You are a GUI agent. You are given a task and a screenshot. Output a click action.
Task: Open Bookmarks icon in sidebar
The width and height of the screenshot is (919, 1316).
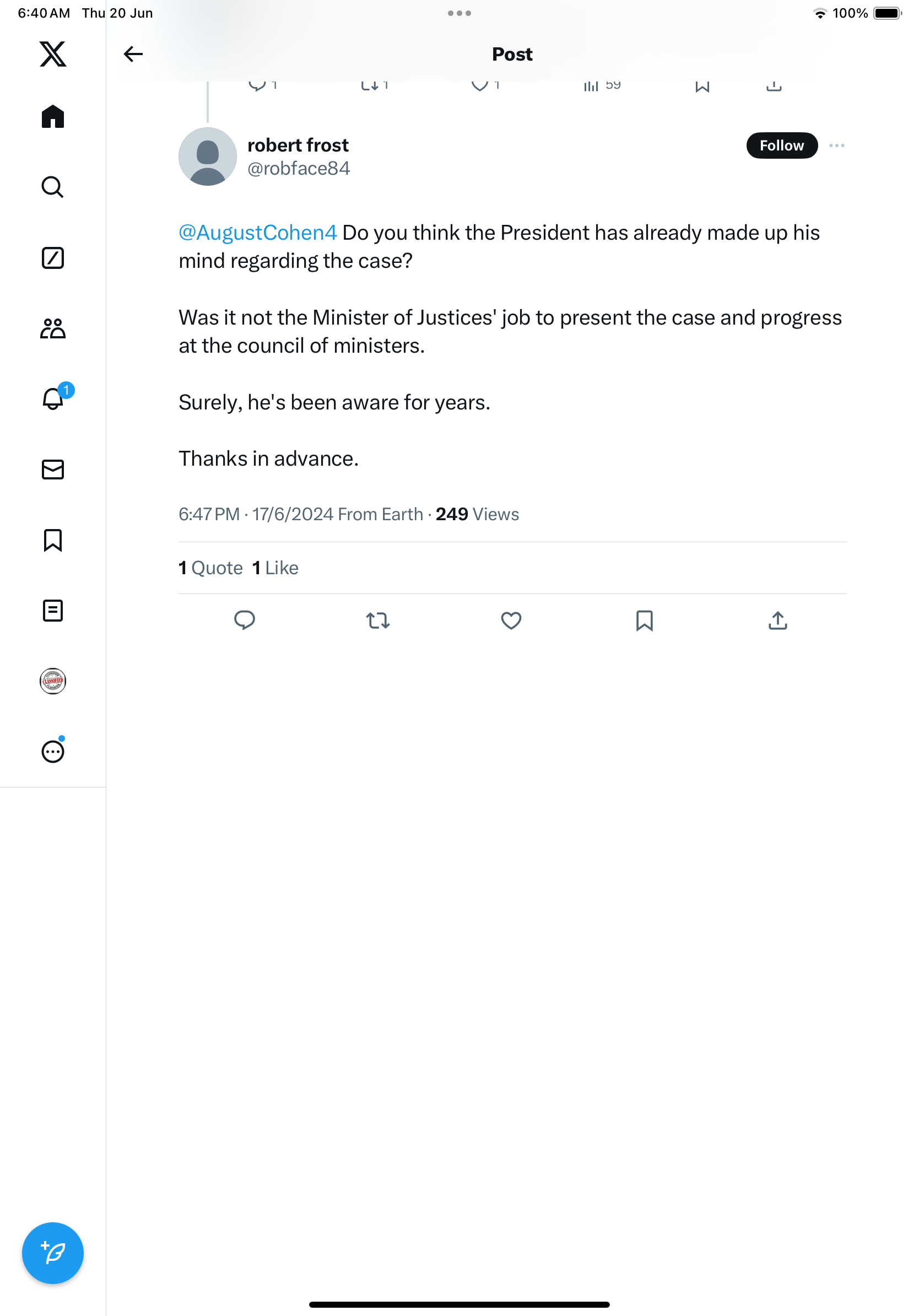(x=53, y=540)
